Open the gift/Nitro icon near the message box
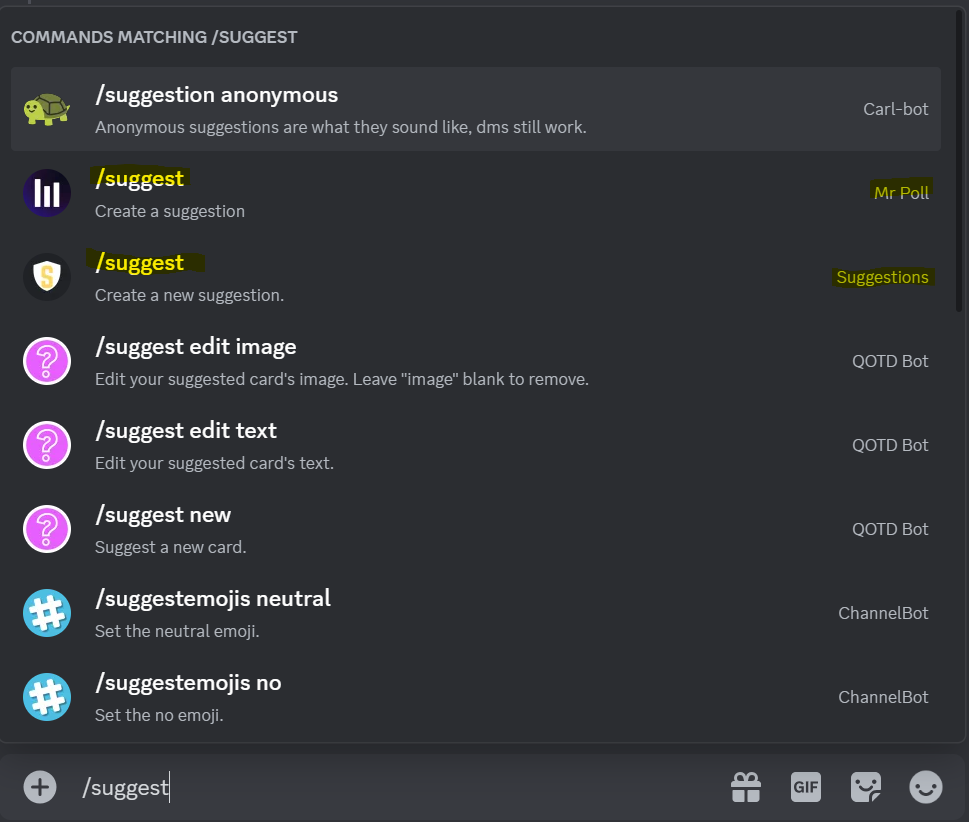 click(745, 787)
